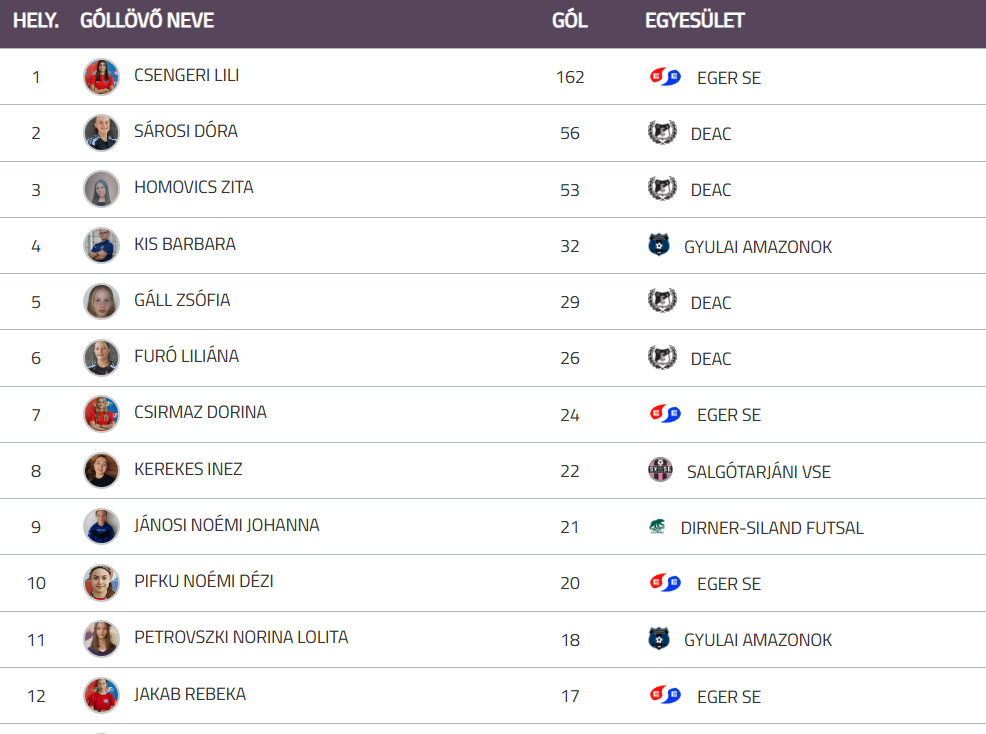
Task: Click Salgótarjáni VSE club logo
Action: coord(660,471)
